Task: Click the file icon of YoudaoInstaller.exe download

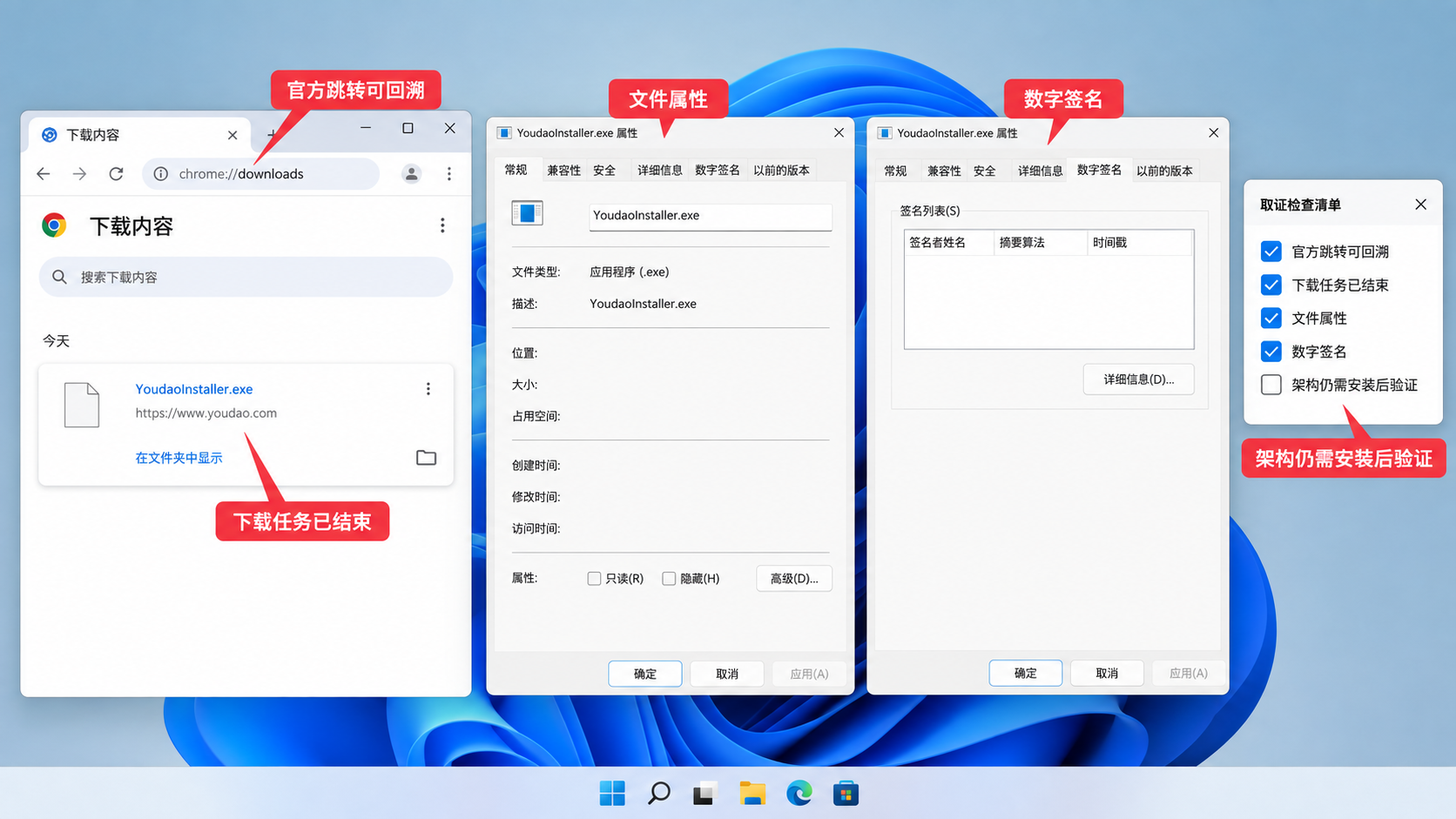Action: [x=82, y=405]
